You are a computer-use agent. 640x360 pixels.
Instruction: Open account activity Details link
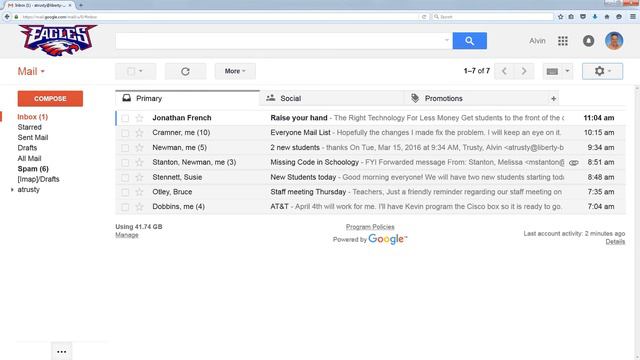[x=615, y=242]
